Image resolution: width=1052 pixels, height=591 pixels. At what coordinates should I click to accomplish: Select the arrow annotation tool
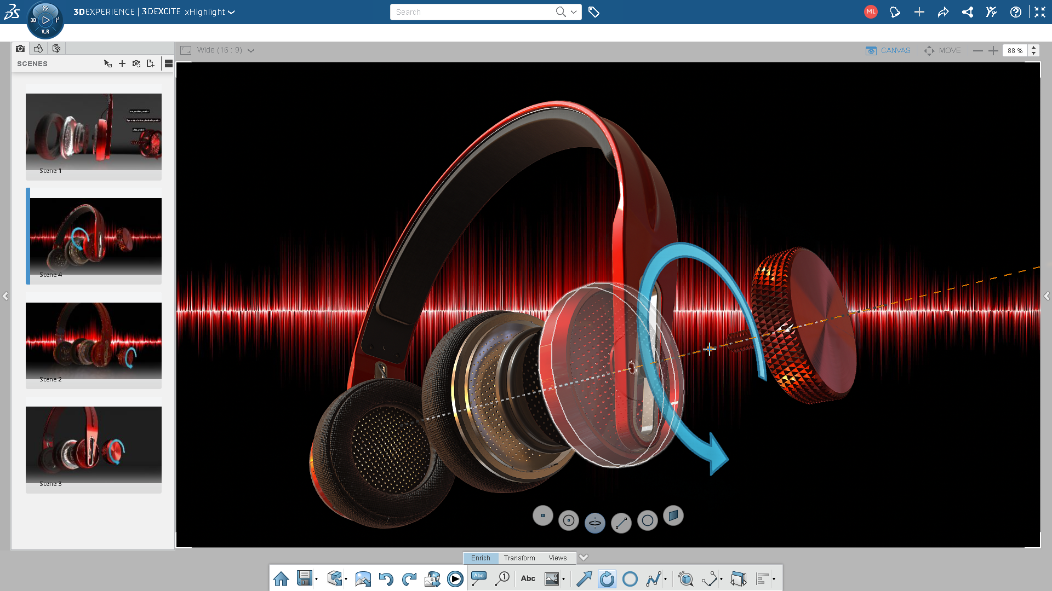pos(584,578)
